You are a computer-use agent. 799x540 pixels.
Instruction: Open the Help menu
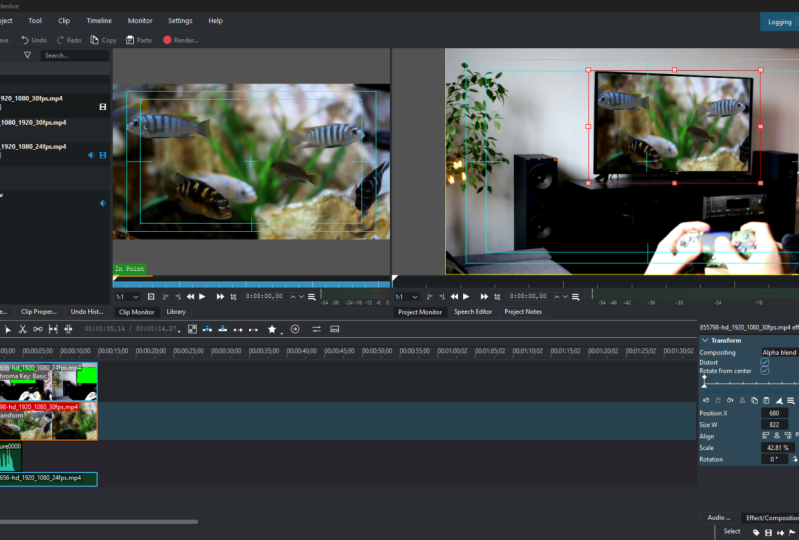pyautogui.click(x=216, y=21)
